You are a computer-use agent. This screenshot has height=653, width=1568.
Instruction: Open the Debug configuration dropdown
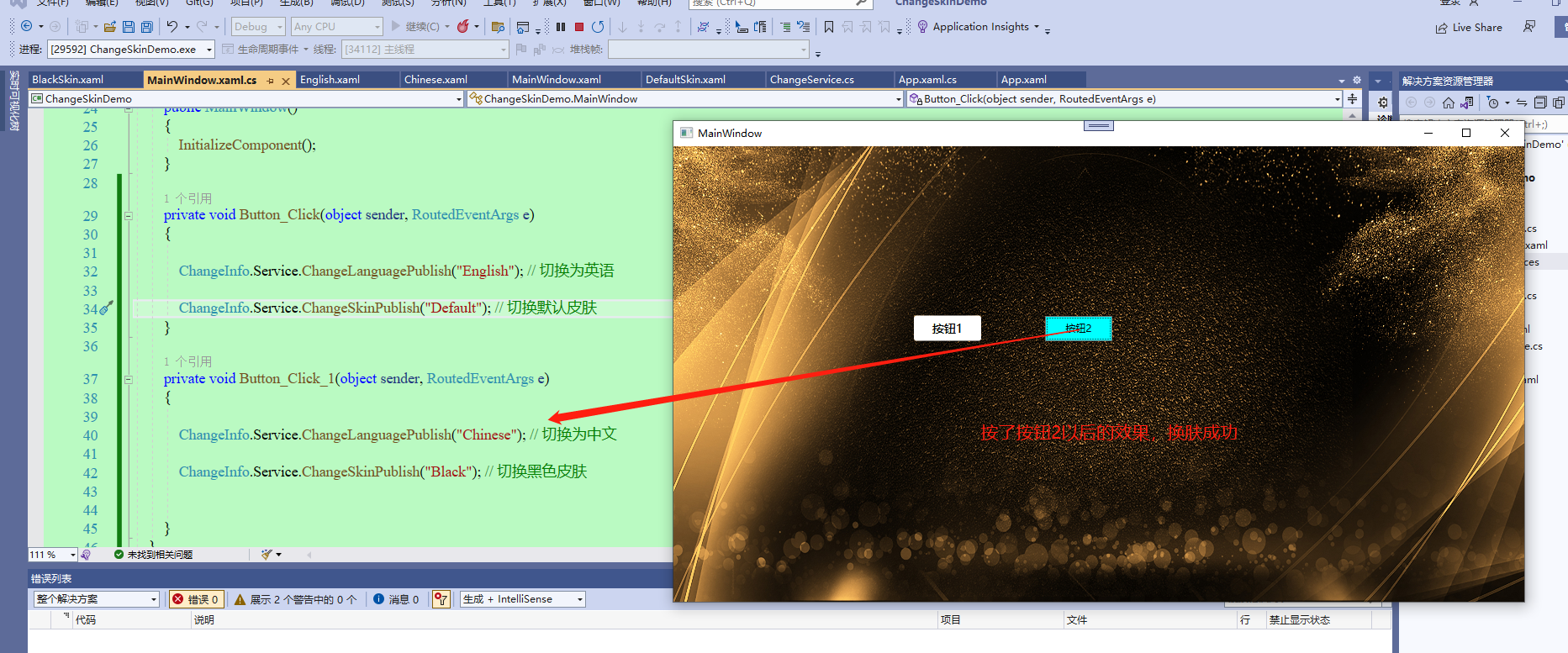tap(258, 27)
